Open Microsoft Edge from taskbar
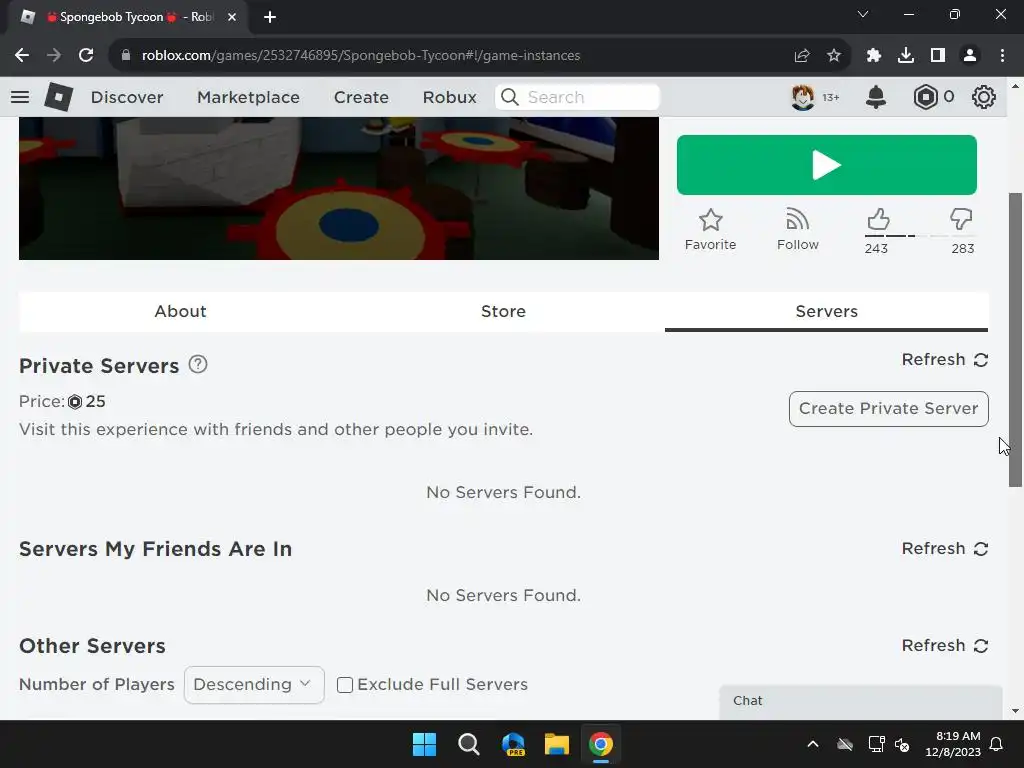 point(513,744)
